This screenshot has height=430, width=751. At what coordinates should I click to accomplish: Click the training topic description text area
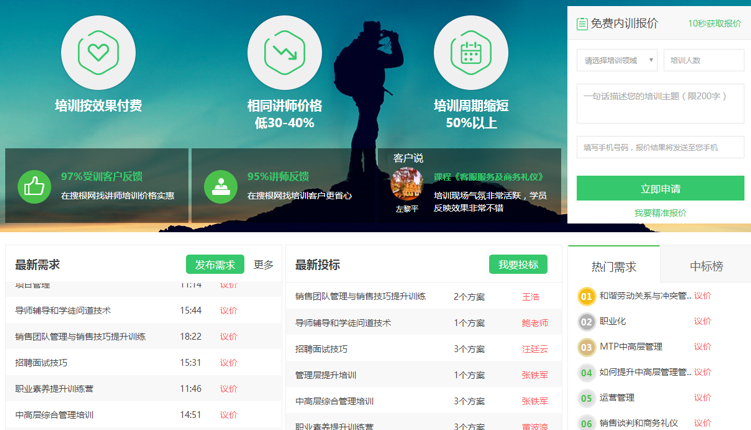click(660, 104)
